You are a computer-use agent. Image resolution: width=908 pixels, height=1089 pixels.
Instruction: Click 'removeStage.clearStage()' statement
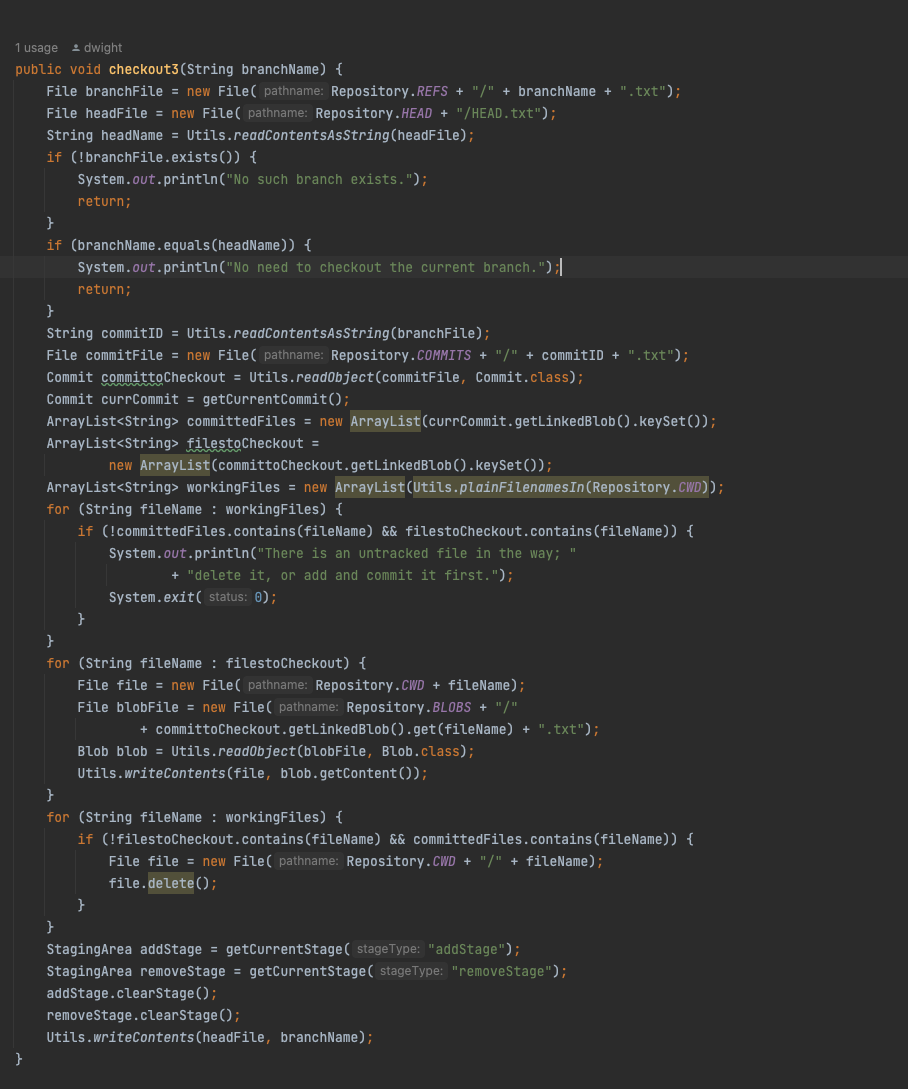(x=144, y=1015)
